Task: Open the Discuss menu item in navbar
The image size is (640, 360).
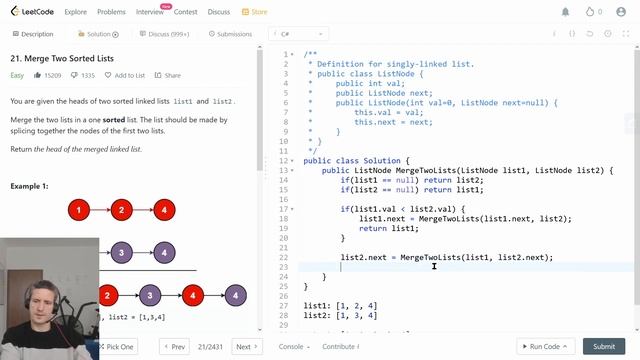Action: [x=219, y=12]
